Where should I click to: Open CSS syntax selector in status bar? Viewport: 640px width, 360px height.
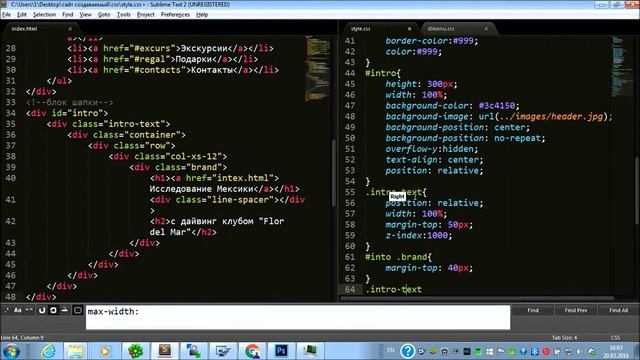pos(615,338)
